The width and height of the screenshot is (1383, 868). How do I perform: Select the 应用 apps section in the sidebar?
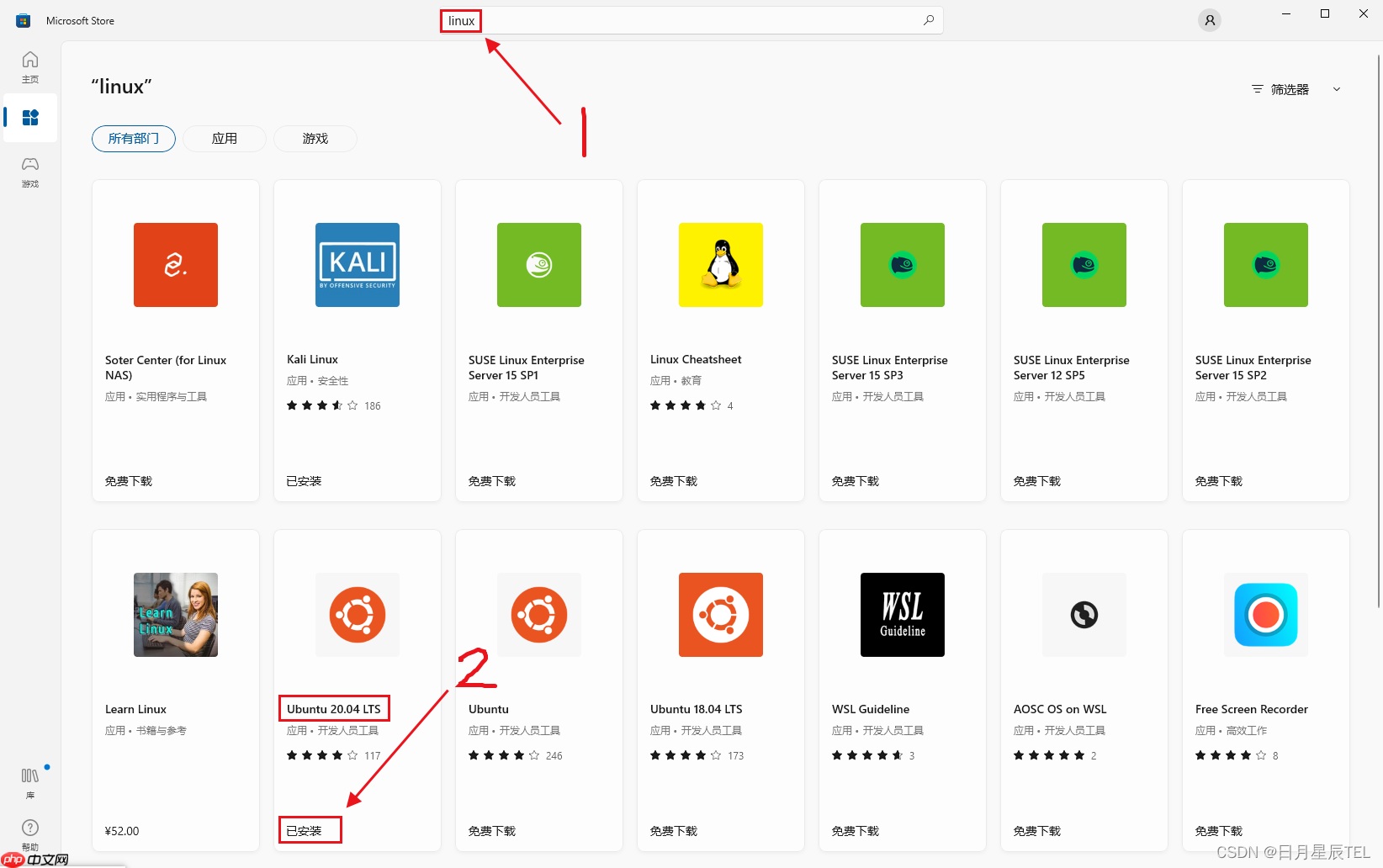30,118
